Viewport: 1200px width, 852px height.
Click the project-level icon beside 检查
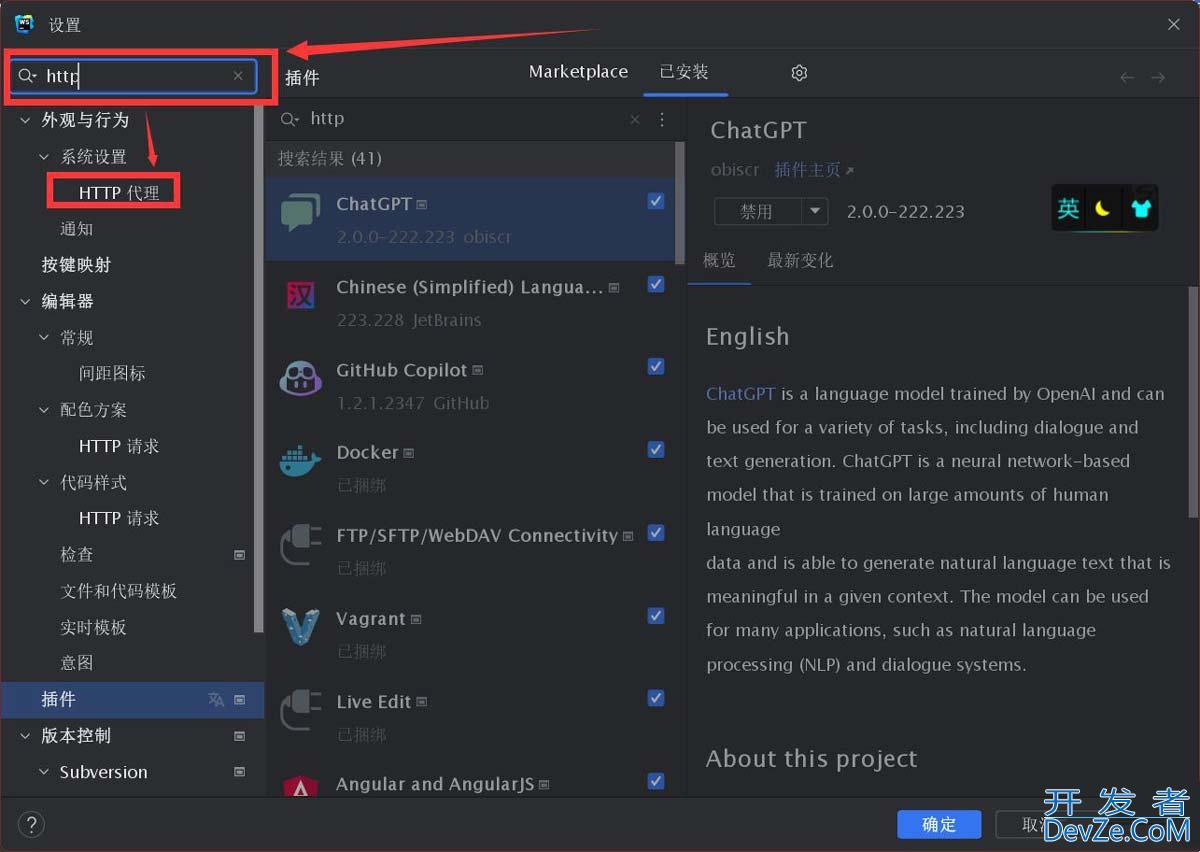tap(239, 554)
